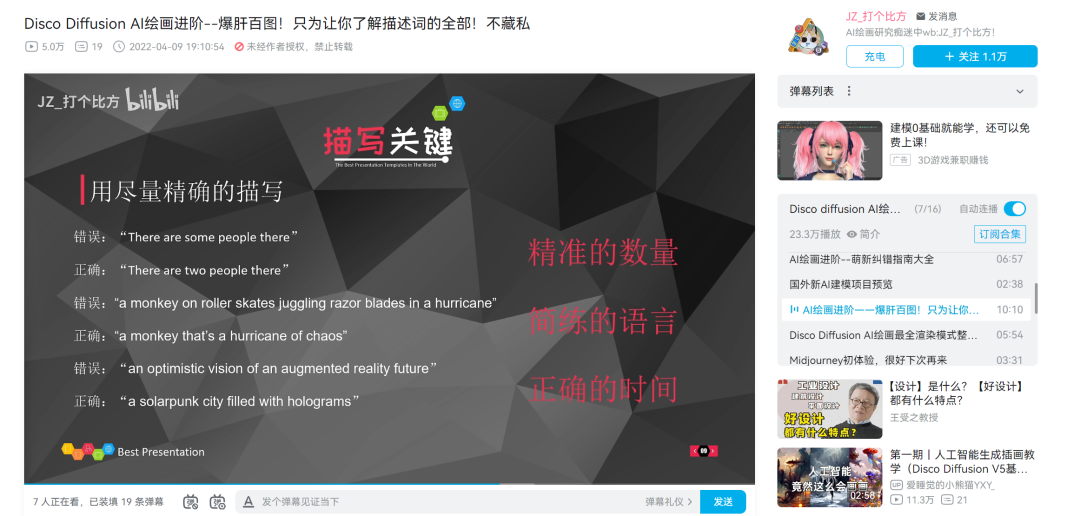The height and width of the screenshot is (516, 1080).
Task: Toggle the 自动连播 autoplay switch
Action: click(1014, 209)
